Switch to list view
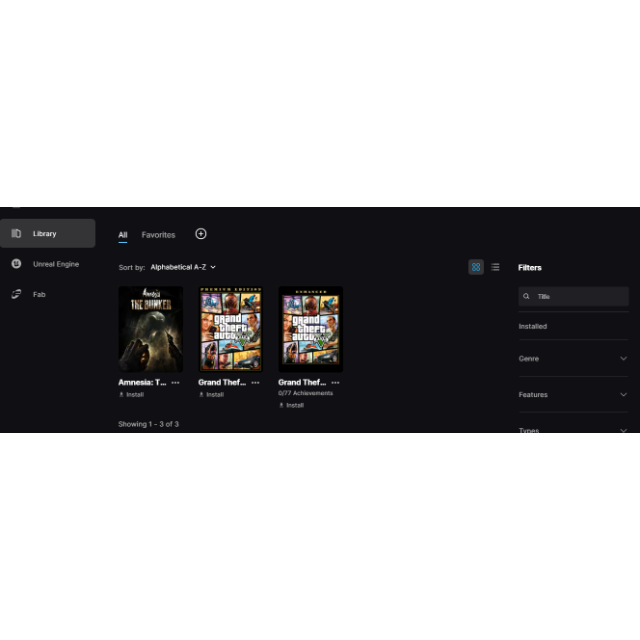 pyautogui.click(x=495, y=267)
